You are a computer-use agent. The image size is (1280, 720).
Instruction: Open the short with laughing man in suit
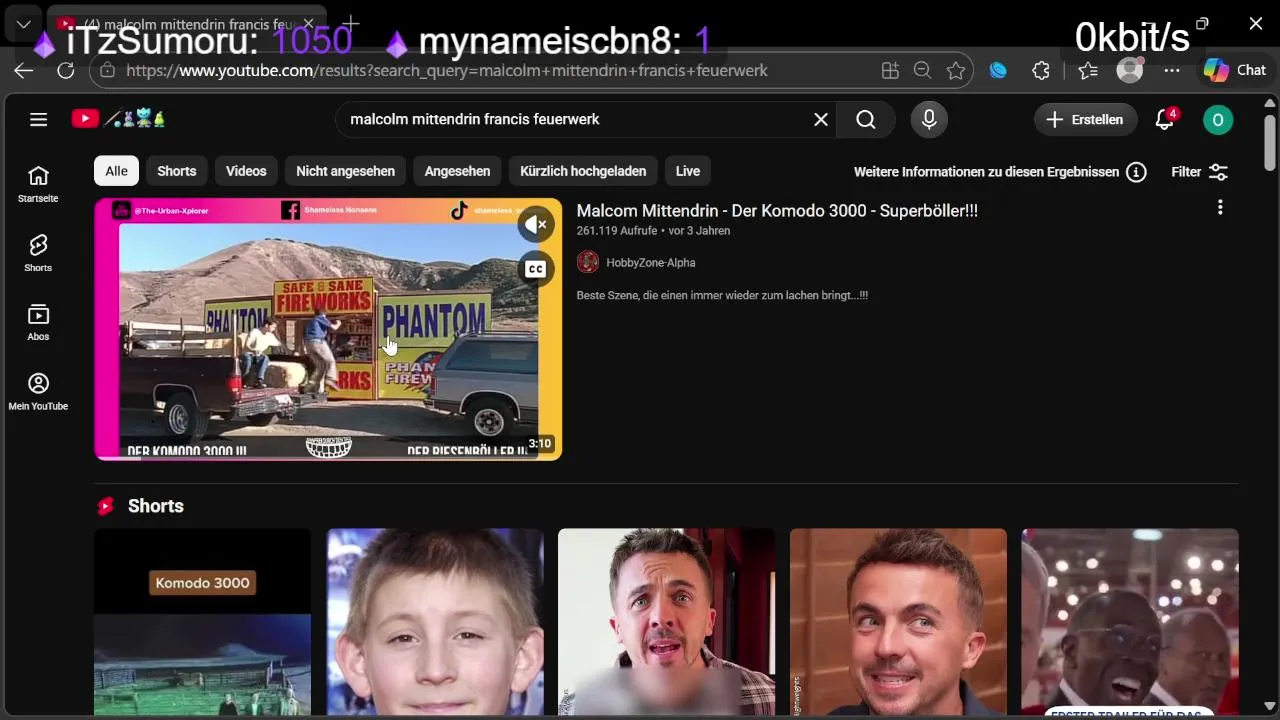[x=1130, y=622]
